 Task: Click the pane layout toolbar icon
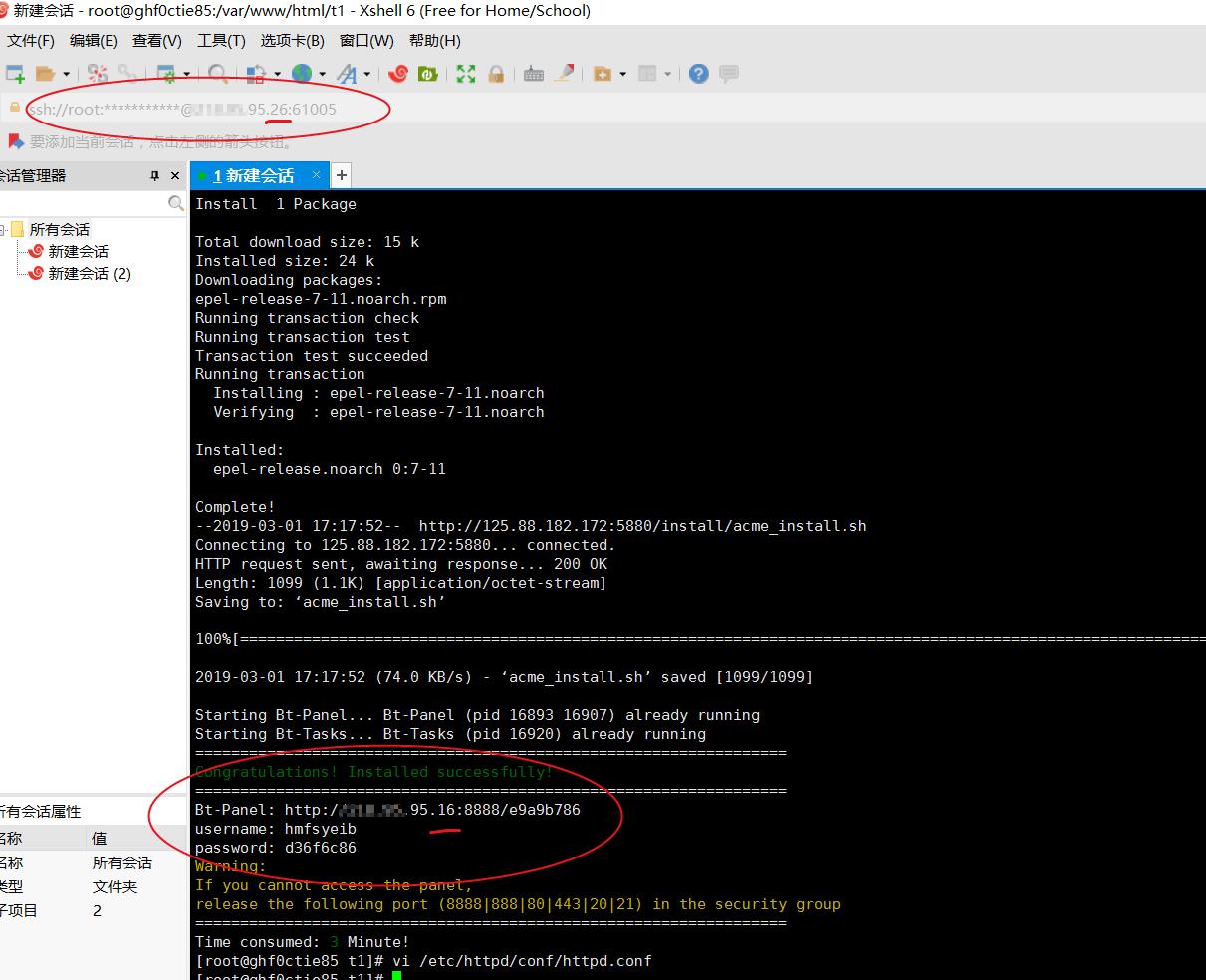point(647,74)
